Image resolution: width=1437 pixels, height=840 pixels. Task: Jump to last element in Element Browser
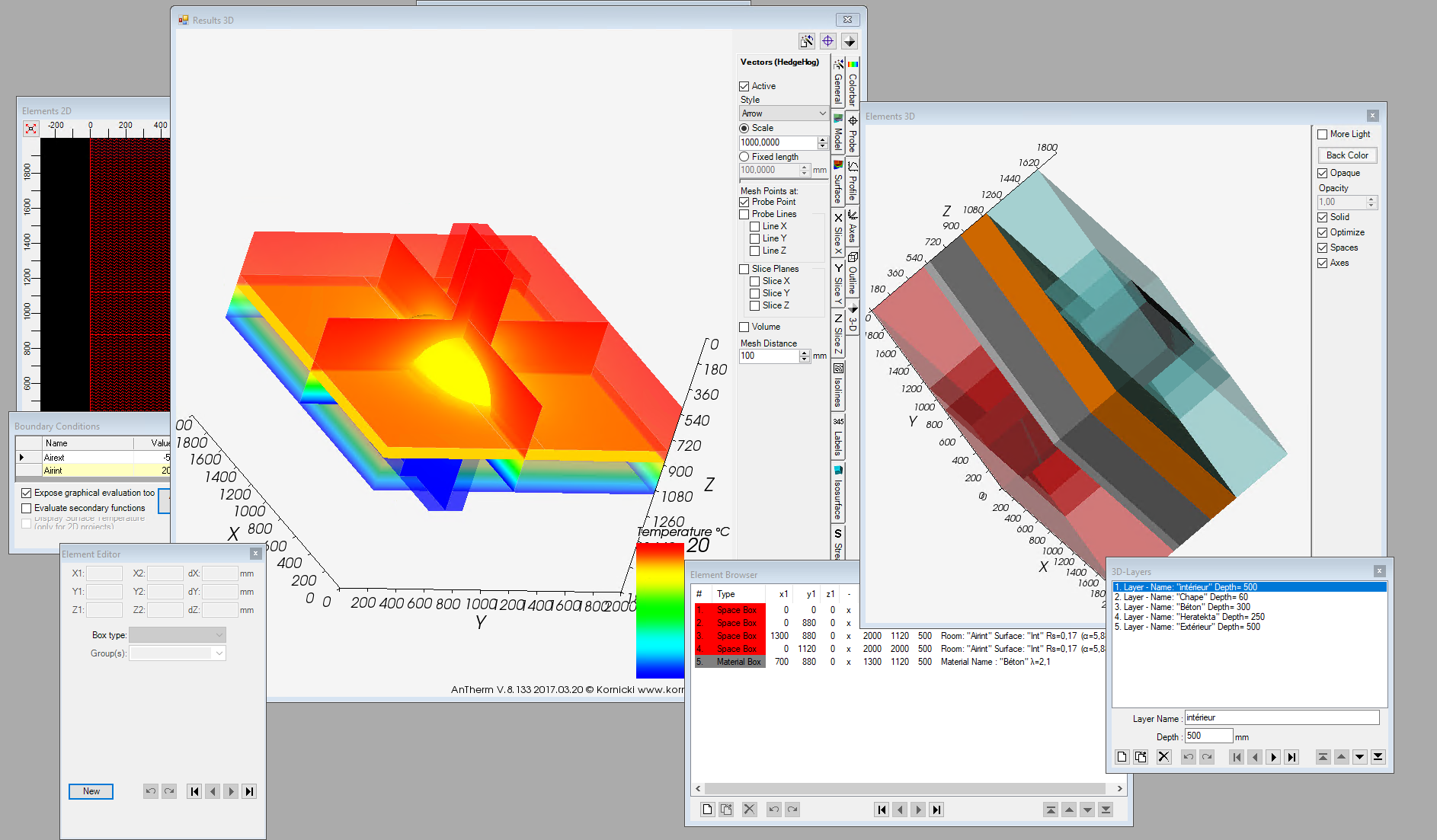(936, 810)
